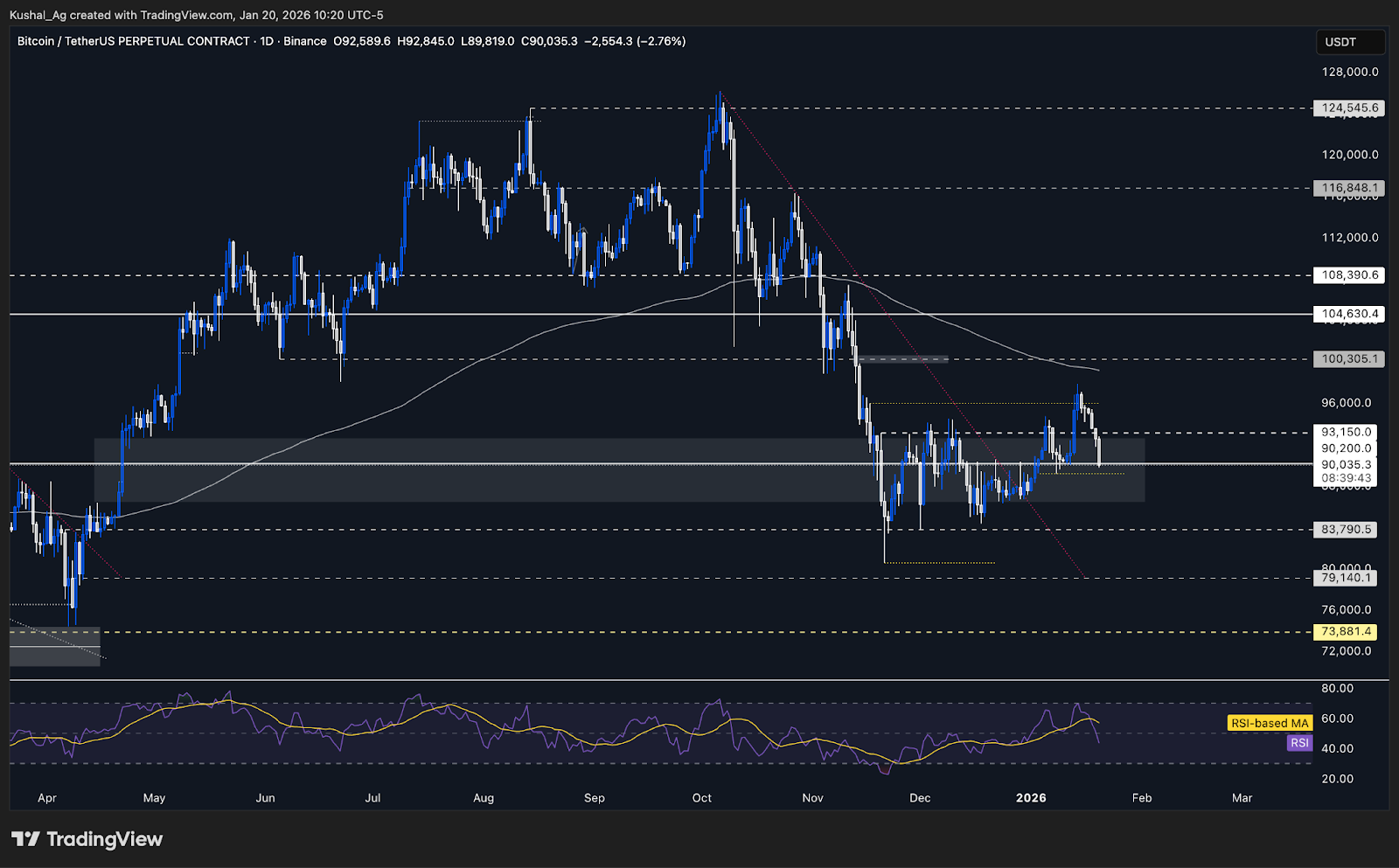This screenshot has height=868, width=1399.
Task: Click the TradingView logo in the bottom-left corner
Action: pyautogui.click(x=84, y=839)
